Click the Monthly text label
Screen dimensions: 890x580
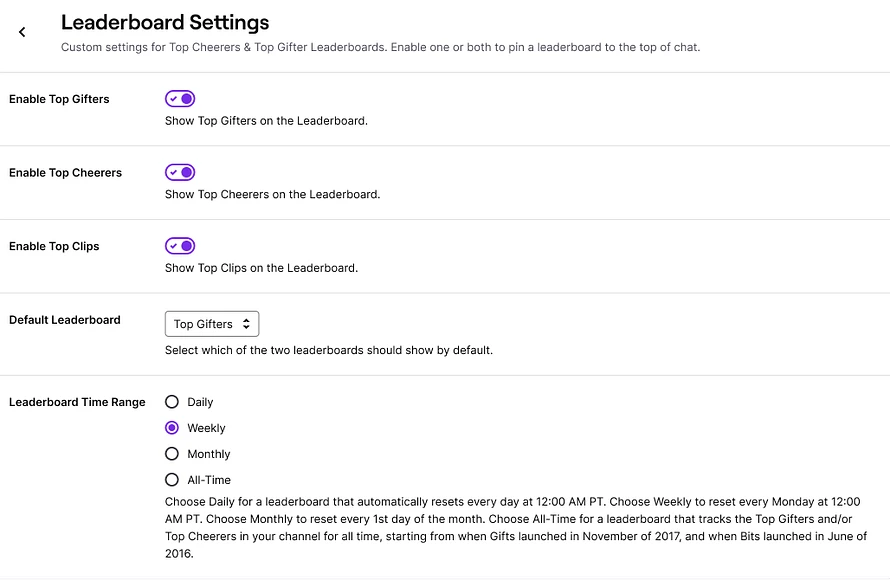coord(209,454)
